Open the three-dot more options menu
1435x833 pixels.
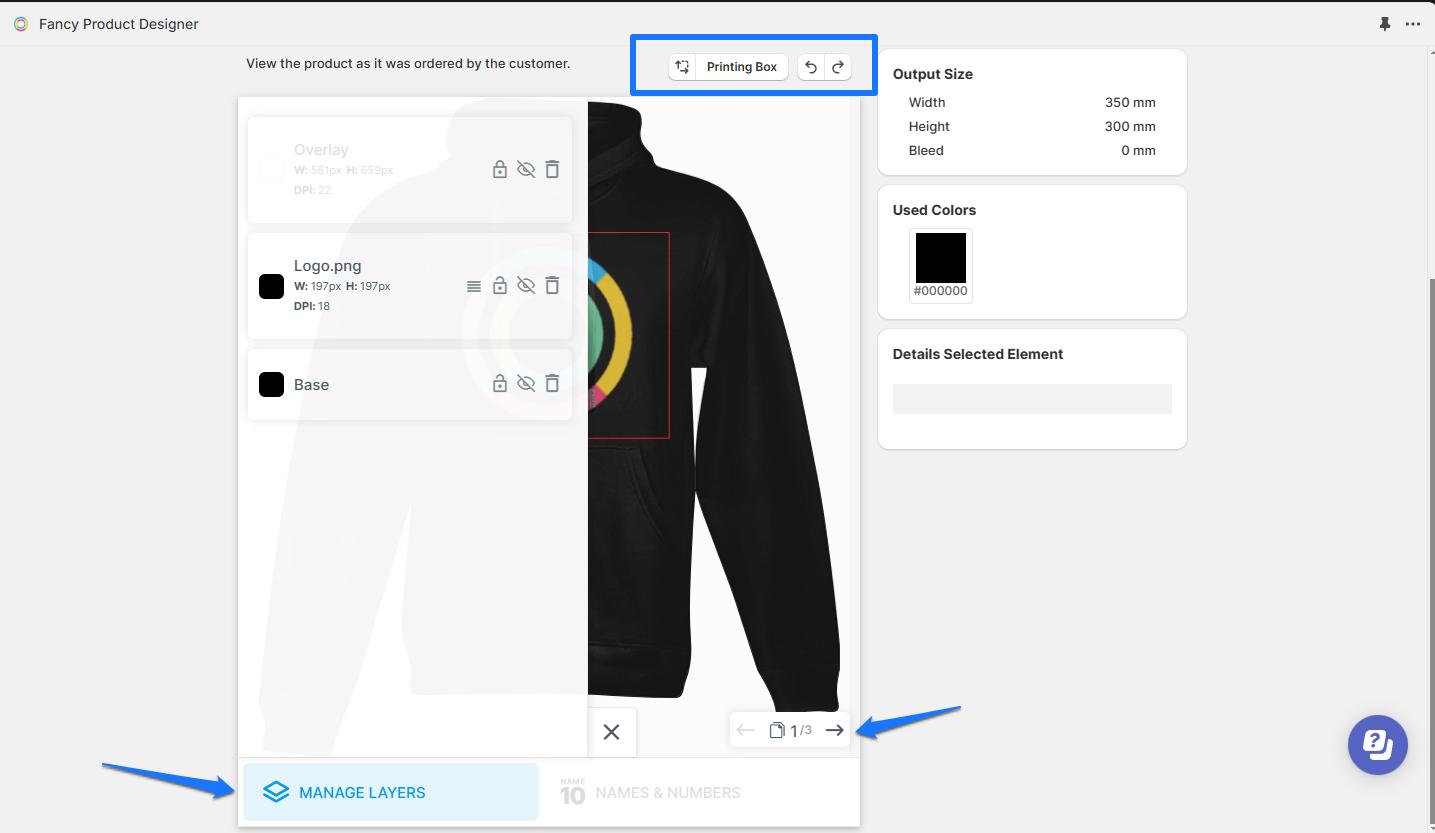coord(1413,24)
